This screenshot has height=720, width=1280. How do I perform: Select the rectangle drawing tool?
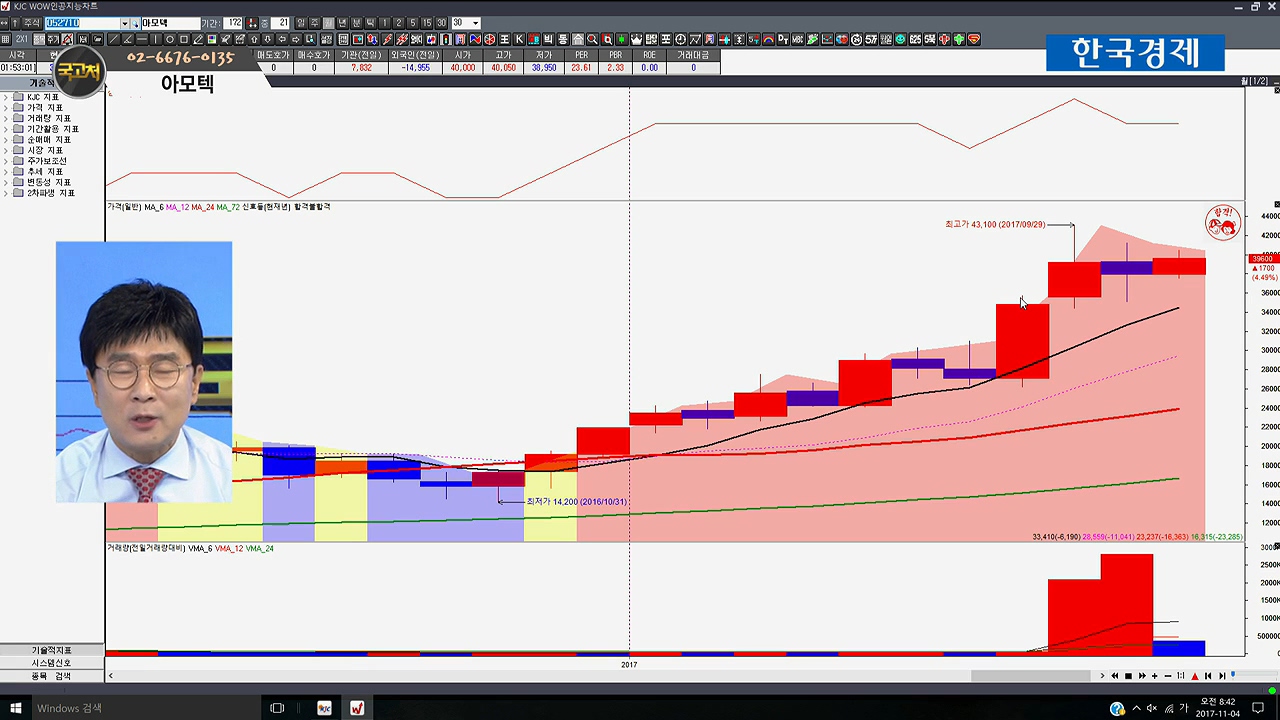click(183, 40)
